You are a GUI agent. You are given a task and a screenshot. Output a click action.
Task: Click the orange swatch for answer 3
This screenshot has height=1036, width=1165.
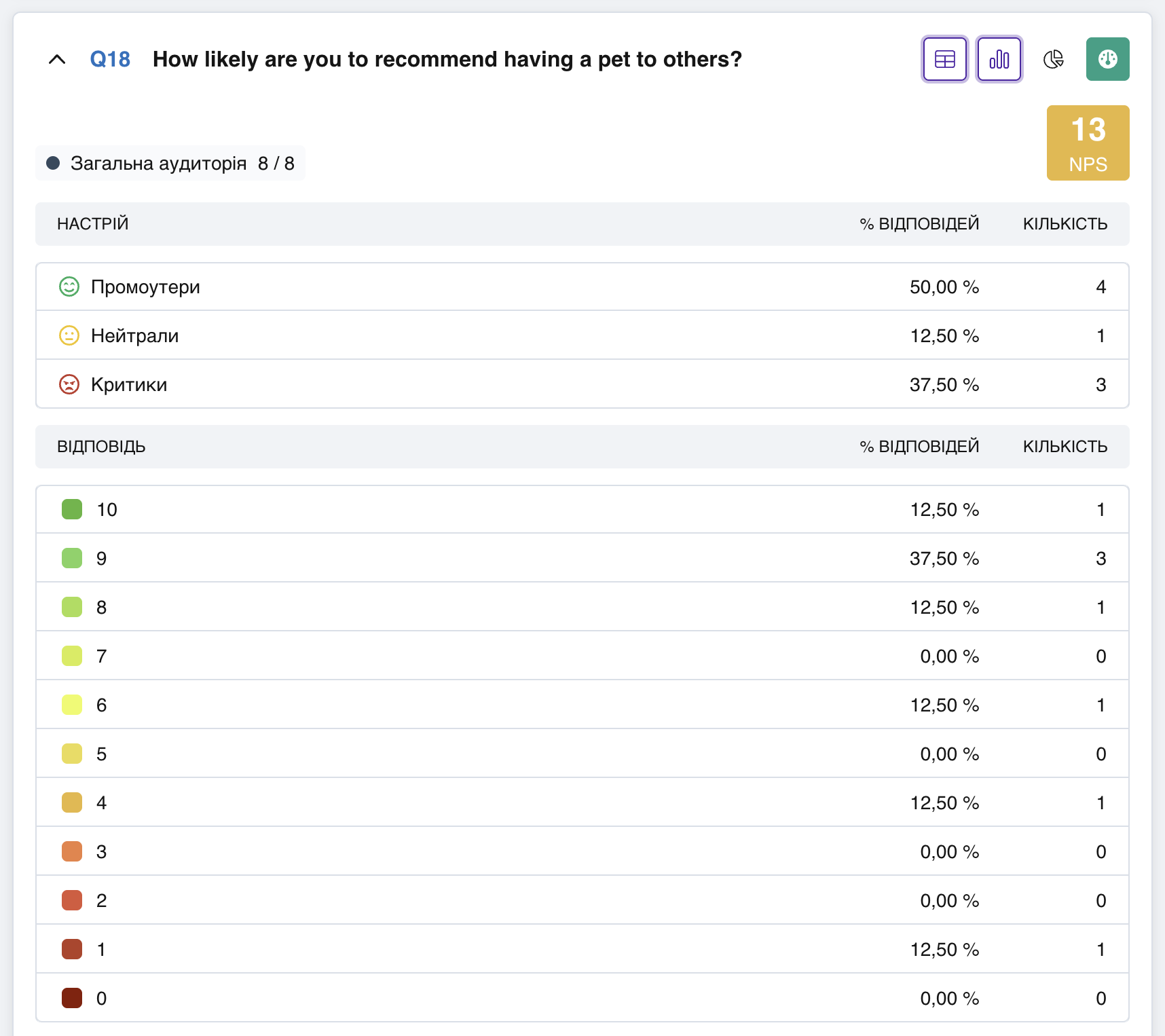point(72,851)
